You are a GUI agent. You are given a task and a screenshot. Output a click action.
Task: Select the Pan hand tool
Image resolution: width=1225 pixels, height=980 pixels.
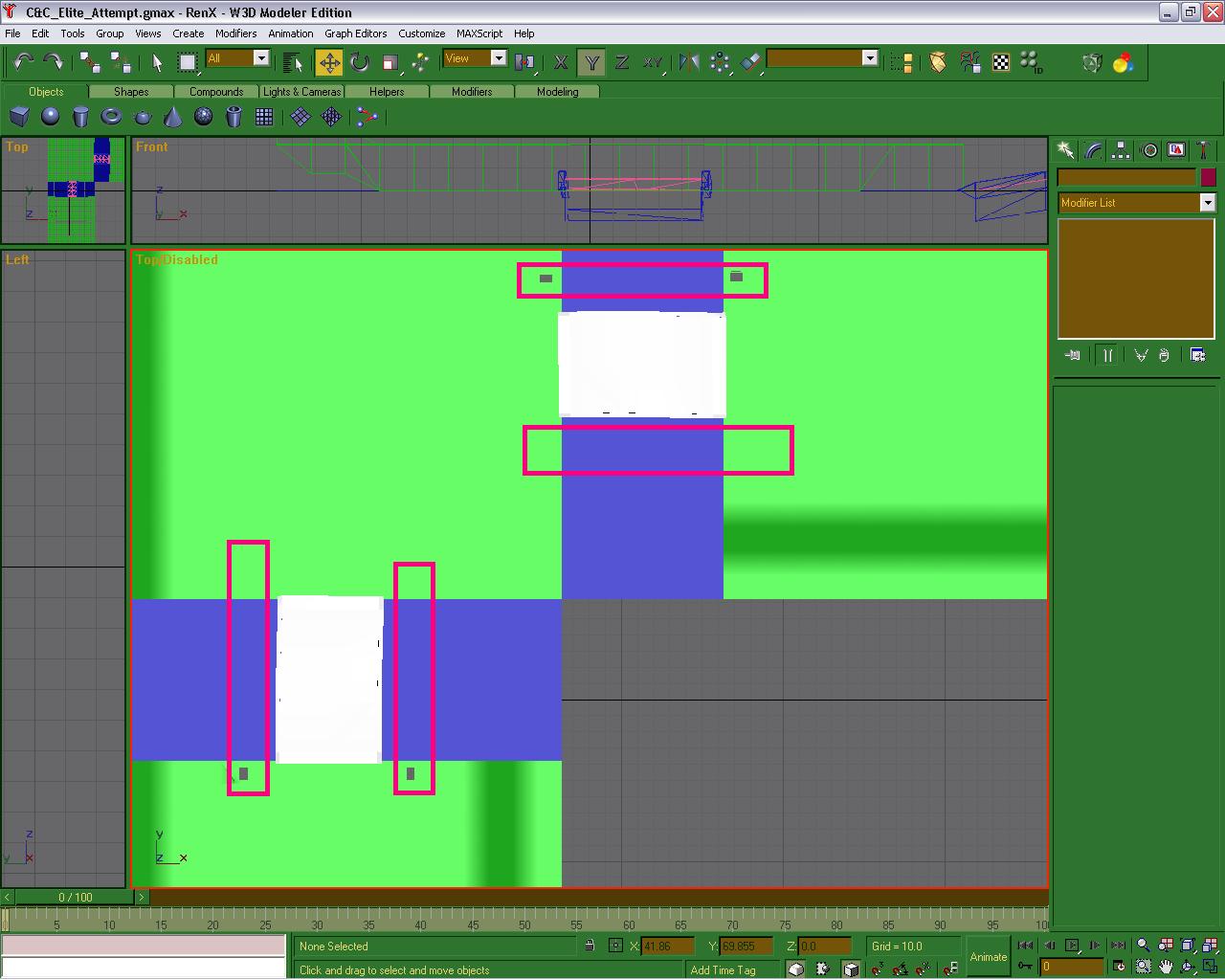click(1166, 967)
